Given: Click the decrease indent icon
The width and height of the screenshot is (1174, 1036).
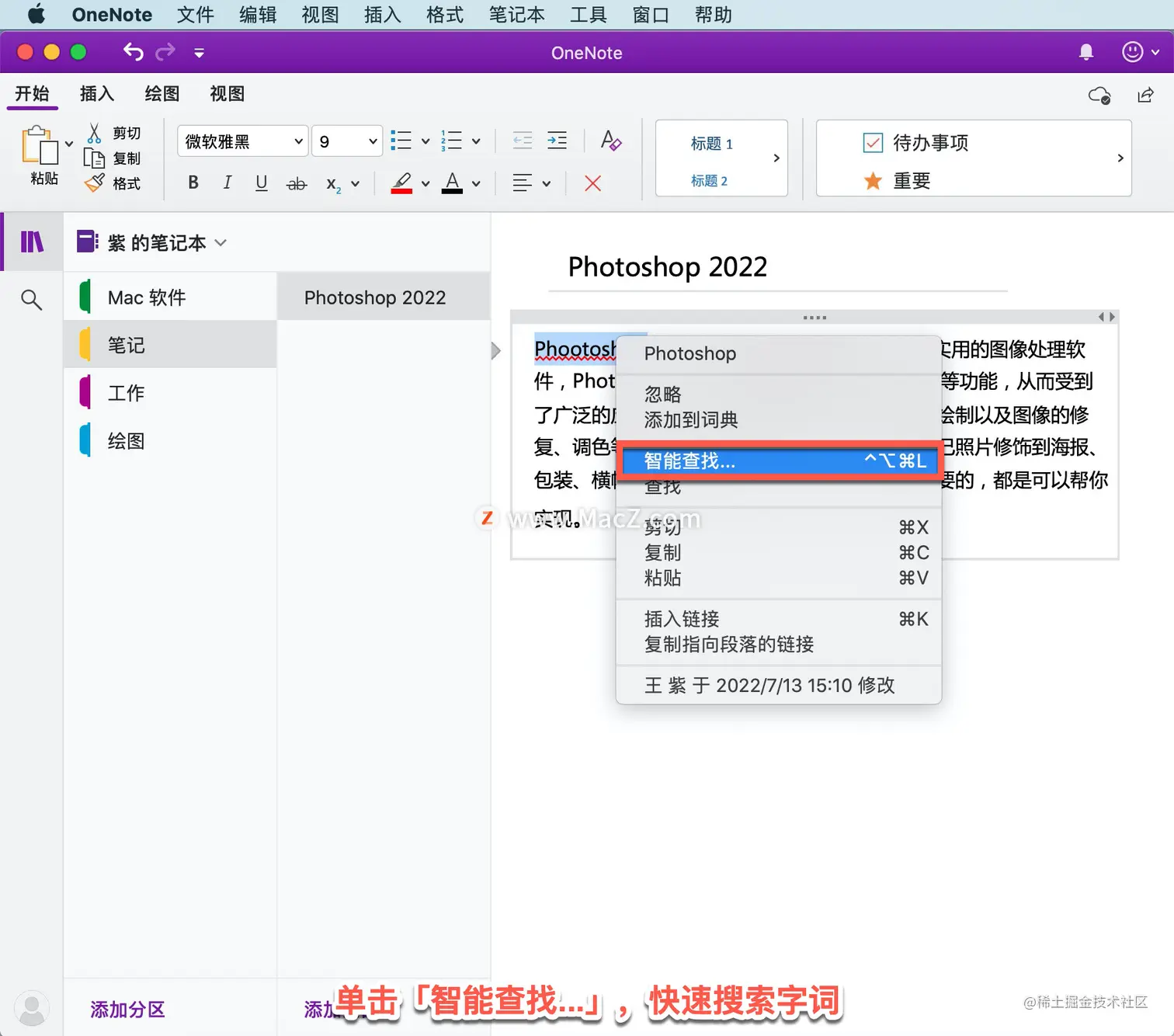Looking at the screenshot, I should point(523,141).
